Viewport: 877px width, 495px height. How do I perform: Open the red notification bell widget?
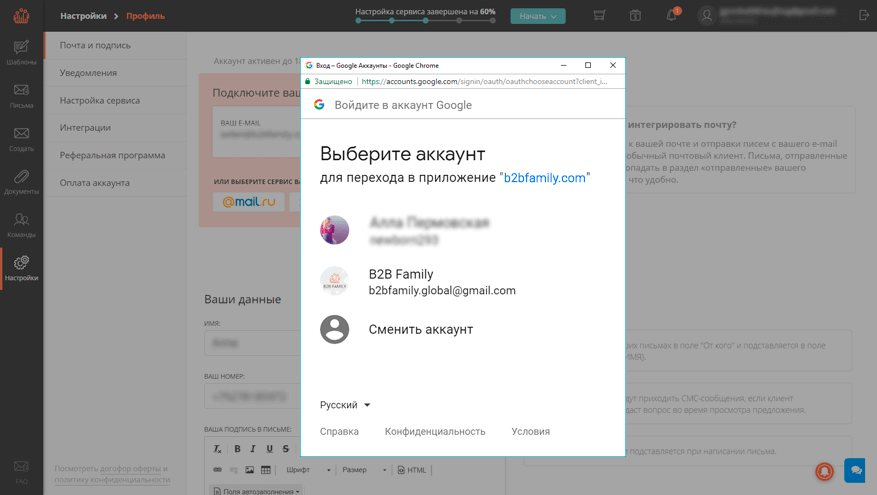tap(824, 472)
